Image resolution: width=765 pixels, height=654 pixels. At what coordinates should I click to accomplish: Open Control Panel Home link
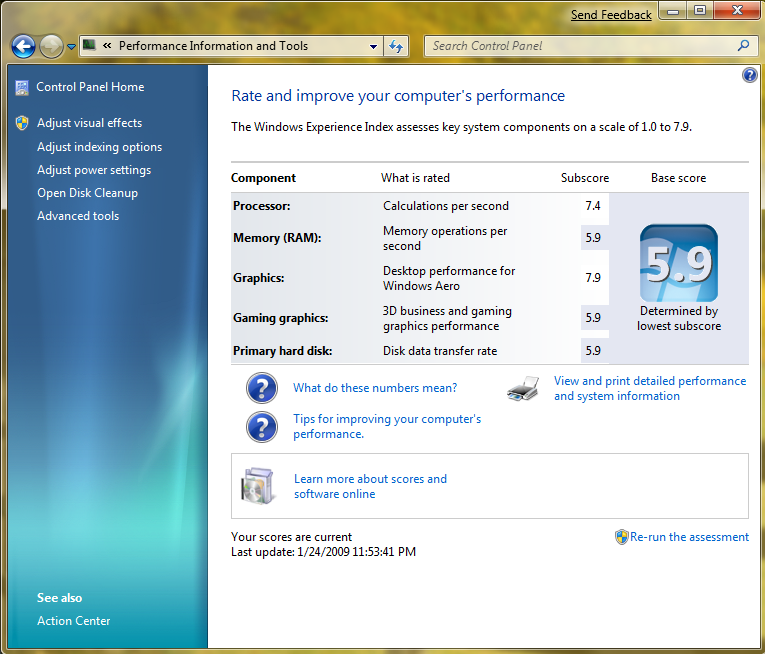[90, 87]
